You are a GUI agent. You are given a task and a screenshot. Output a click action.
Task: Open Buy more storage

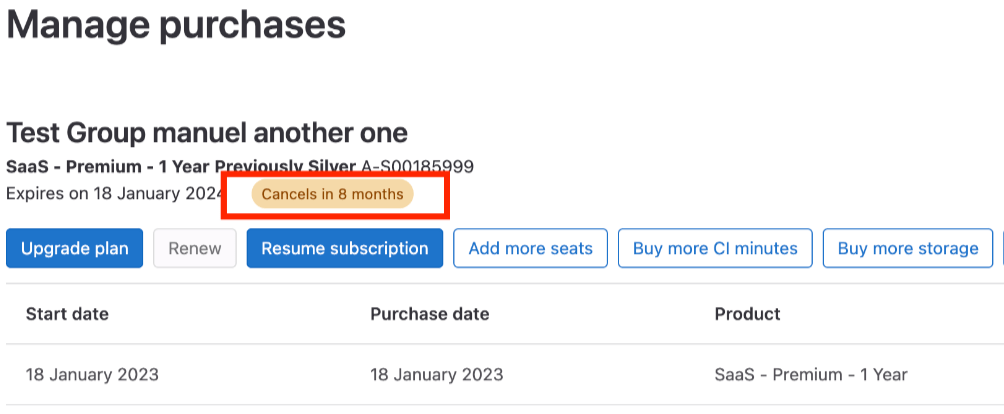[x=908, y=249]
